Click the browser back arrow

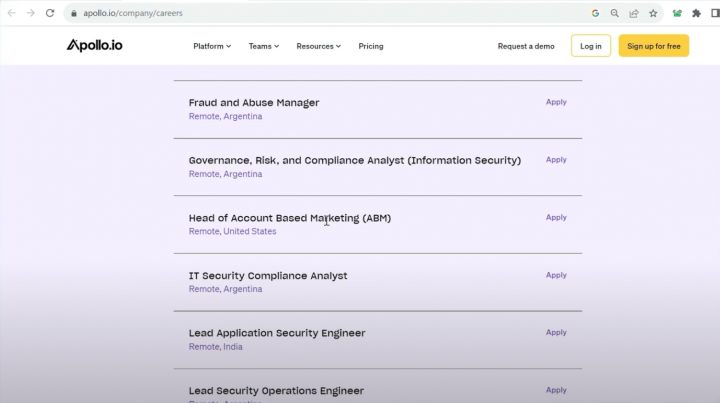click(12, 13)
